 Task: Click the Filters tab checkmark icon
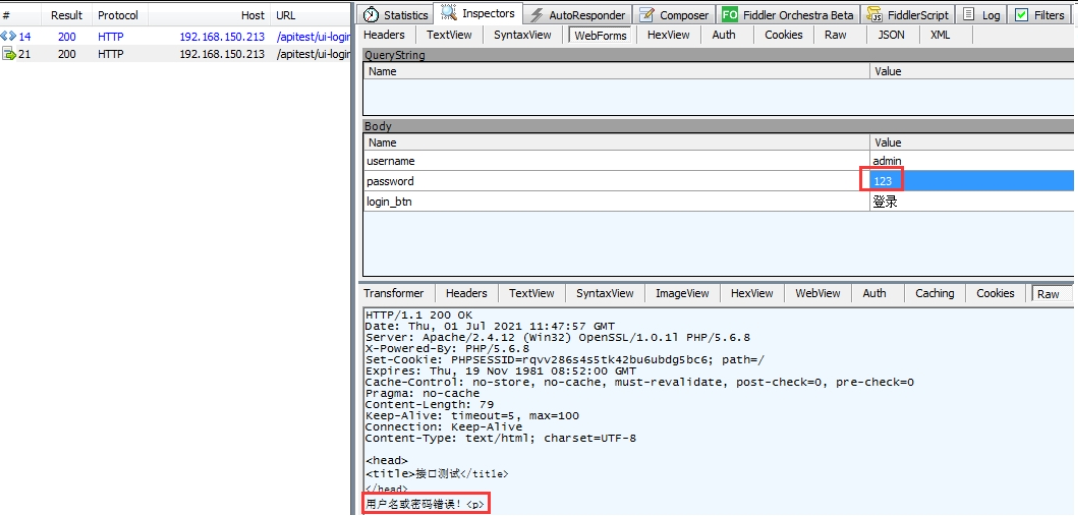coord(1022,15)
